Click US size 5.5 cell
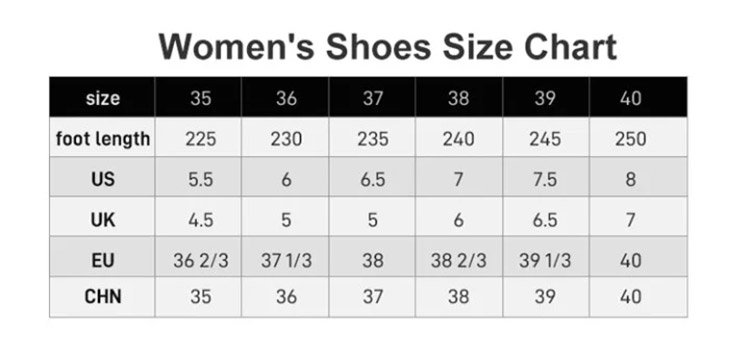Viewport: 750px width, 360px height. click(x=199, y=177)
